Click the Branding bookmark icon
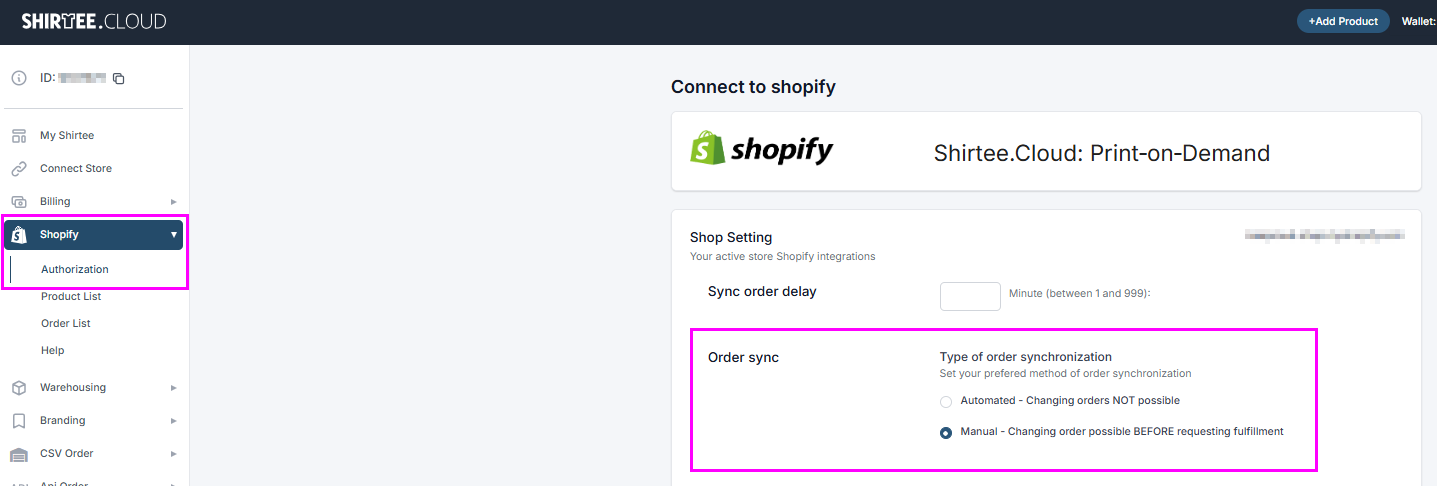1437x486 pixels. (18, 420)
